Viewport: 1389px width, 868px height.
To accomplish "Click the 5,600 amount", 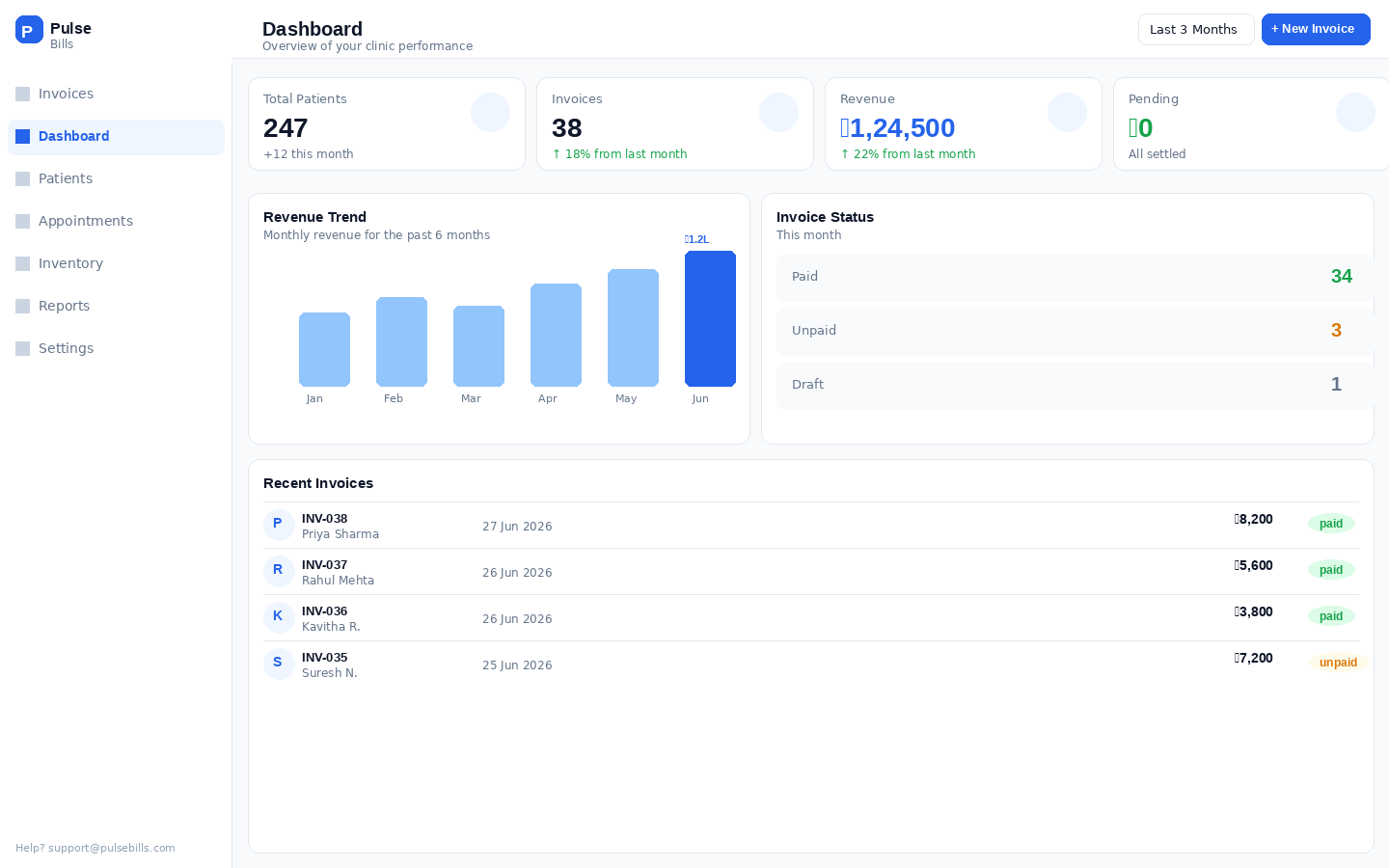I will 1254,565.
